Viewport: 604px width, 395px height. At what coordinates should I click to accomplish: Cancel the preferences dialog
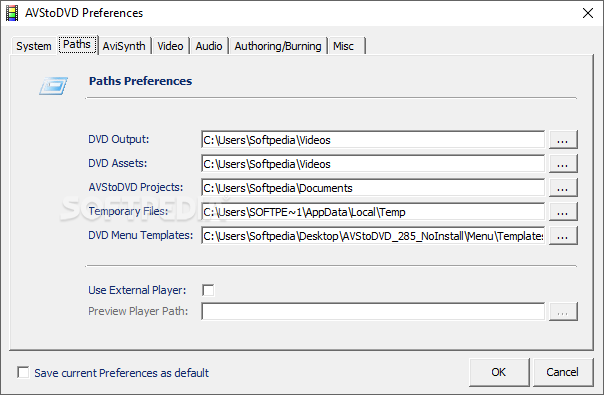point(563,372)
